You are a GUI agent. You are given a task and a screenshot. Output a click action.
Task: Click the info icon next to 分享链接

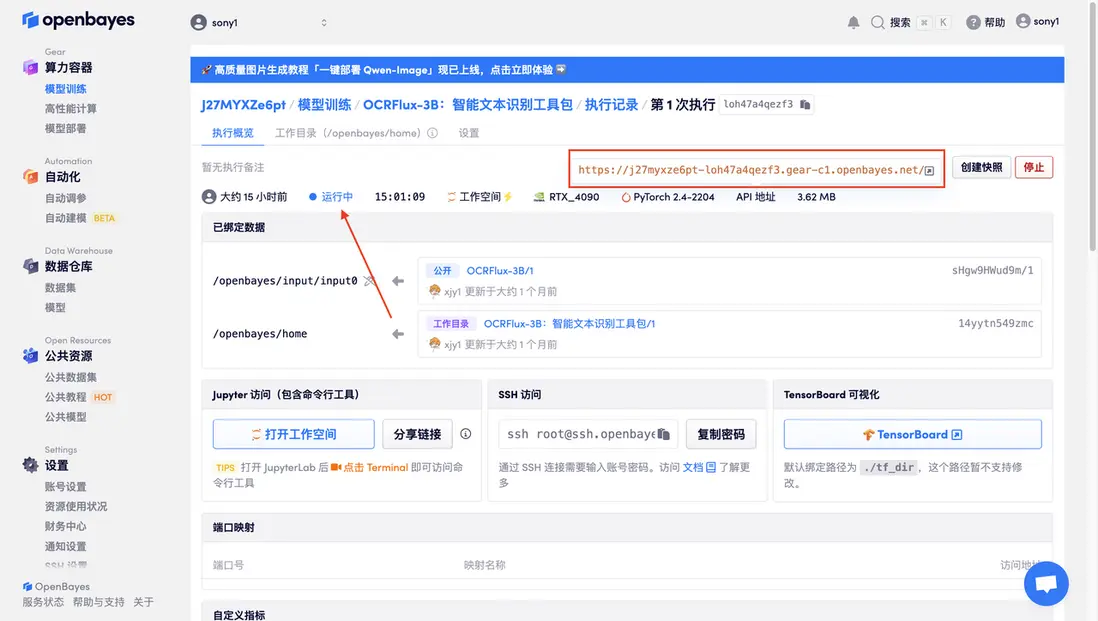click(x=466, y=434)
